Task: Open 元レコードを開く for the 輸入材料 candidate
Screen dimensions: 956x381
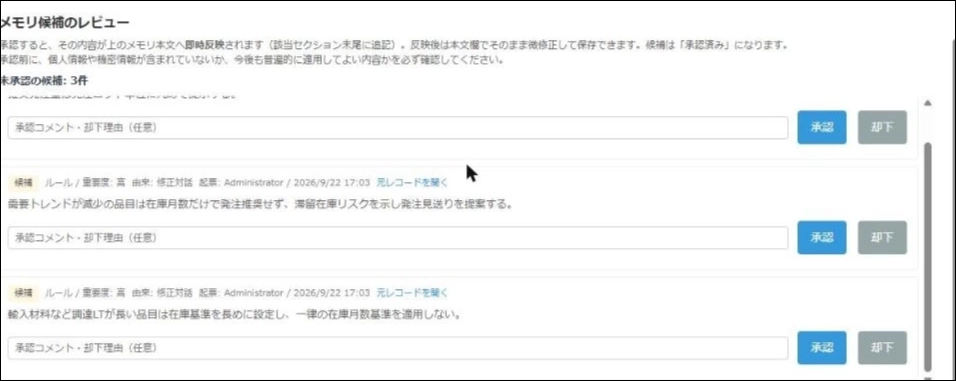Action: (412, 293)
